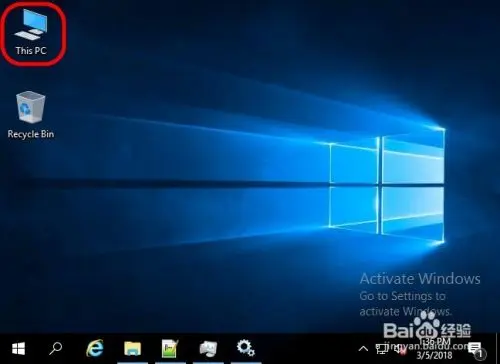This screenshot has width=500, height=364.
Task: Open the Windows Start menu
Action: click(x=19, y=349)
